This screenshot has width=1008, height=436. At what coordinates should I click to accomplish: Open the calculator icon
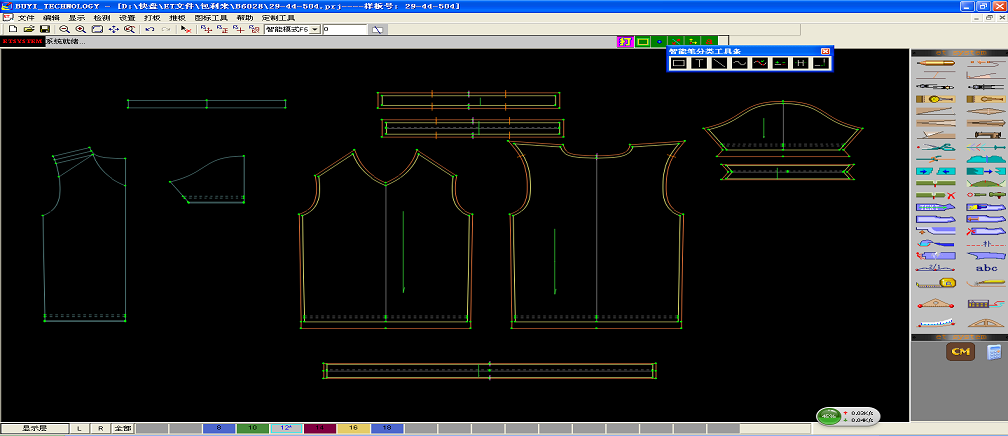pyautogui.click(x=994, y=352)
